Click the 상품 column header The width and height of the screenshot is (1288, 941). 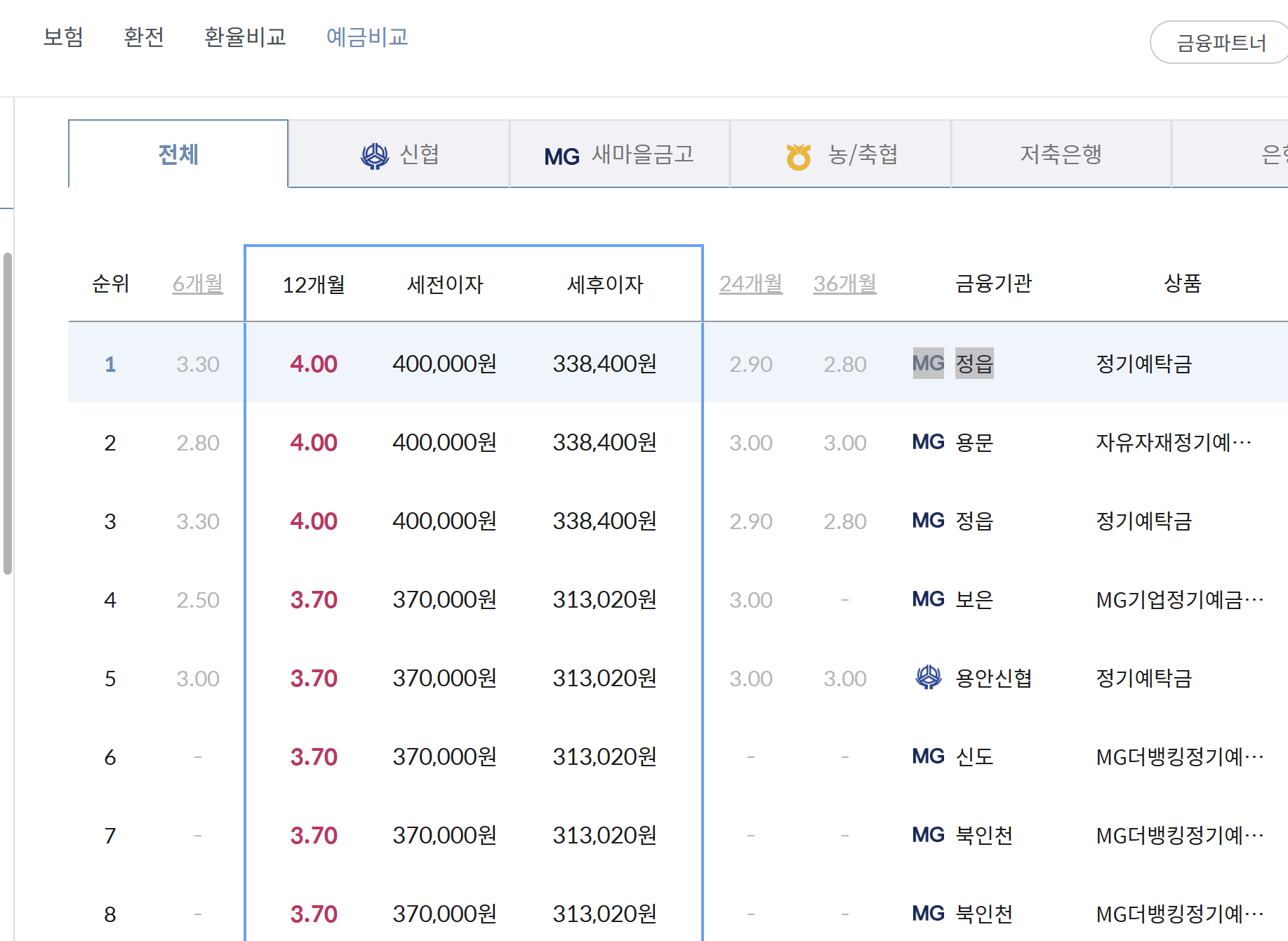click(x=1183, y=283)
